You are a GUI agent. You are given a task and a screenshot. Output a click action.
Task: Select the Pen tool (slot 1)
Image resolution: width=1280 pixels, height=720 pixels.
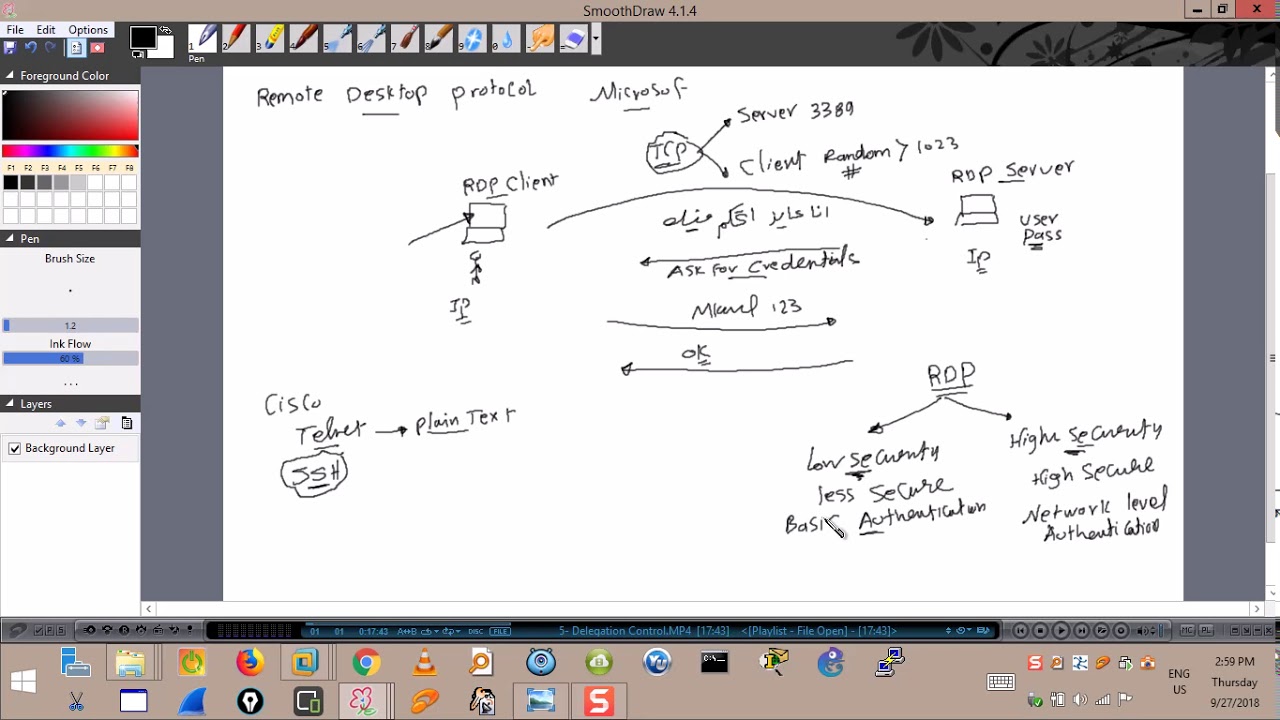coord(203,39)
